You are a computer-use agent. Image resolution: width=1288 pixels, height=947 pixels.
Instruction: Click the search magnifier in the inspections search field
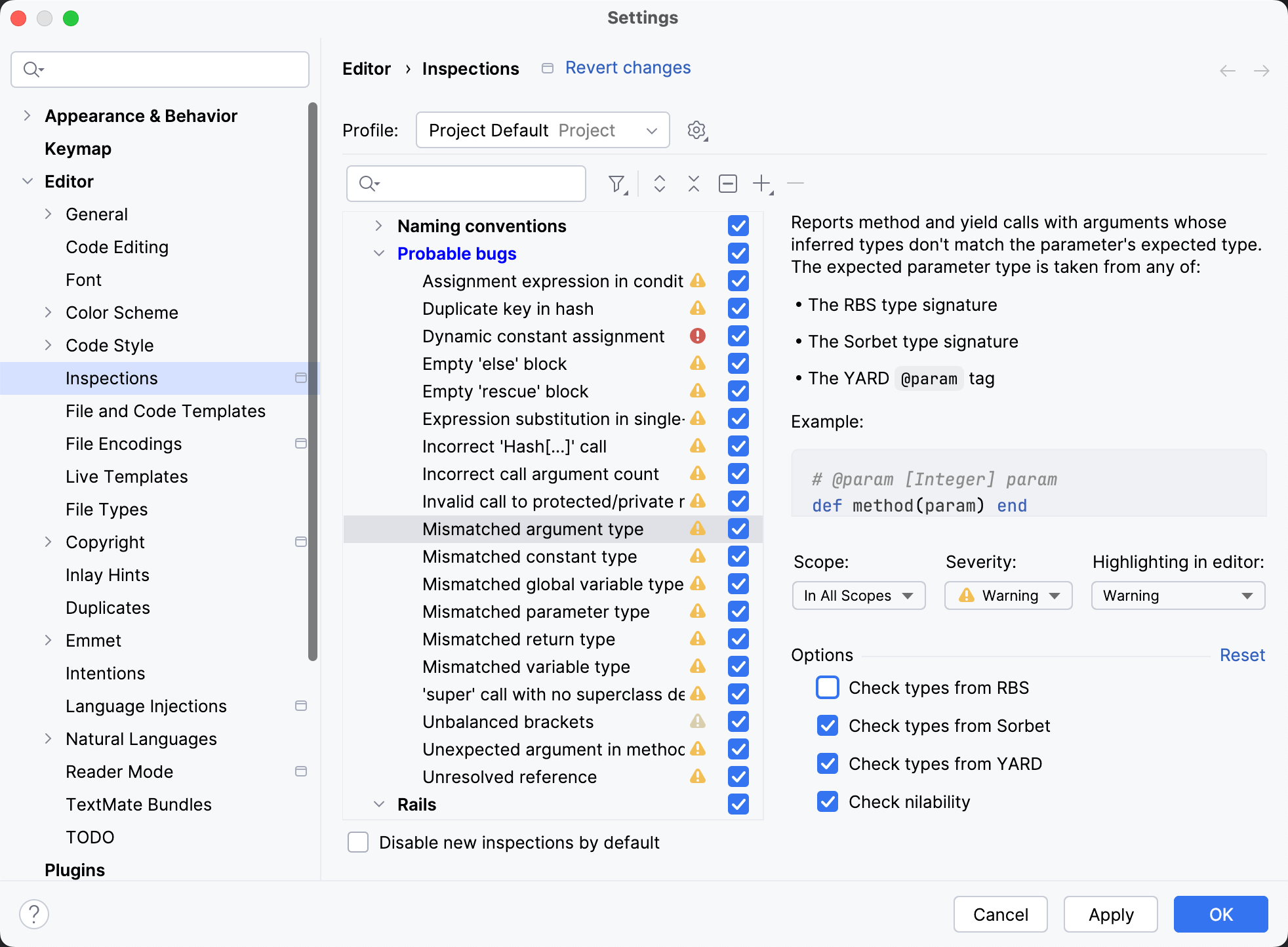367,184
